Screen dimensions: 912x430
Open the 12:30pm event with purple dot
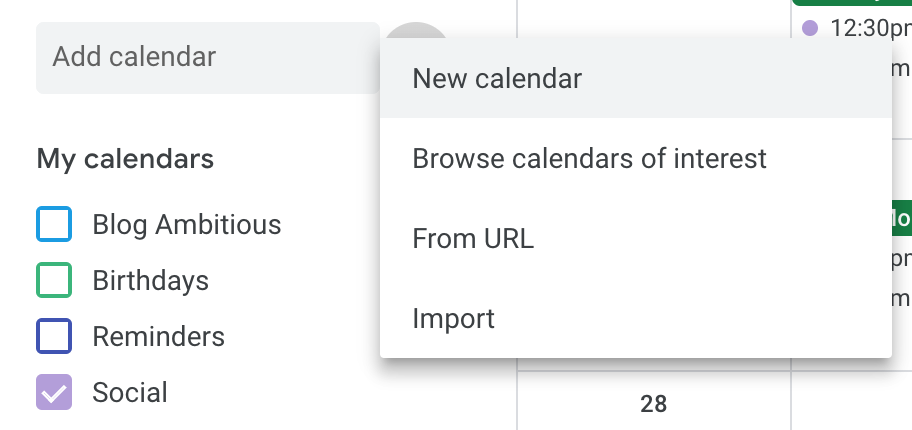coord(856,27)
